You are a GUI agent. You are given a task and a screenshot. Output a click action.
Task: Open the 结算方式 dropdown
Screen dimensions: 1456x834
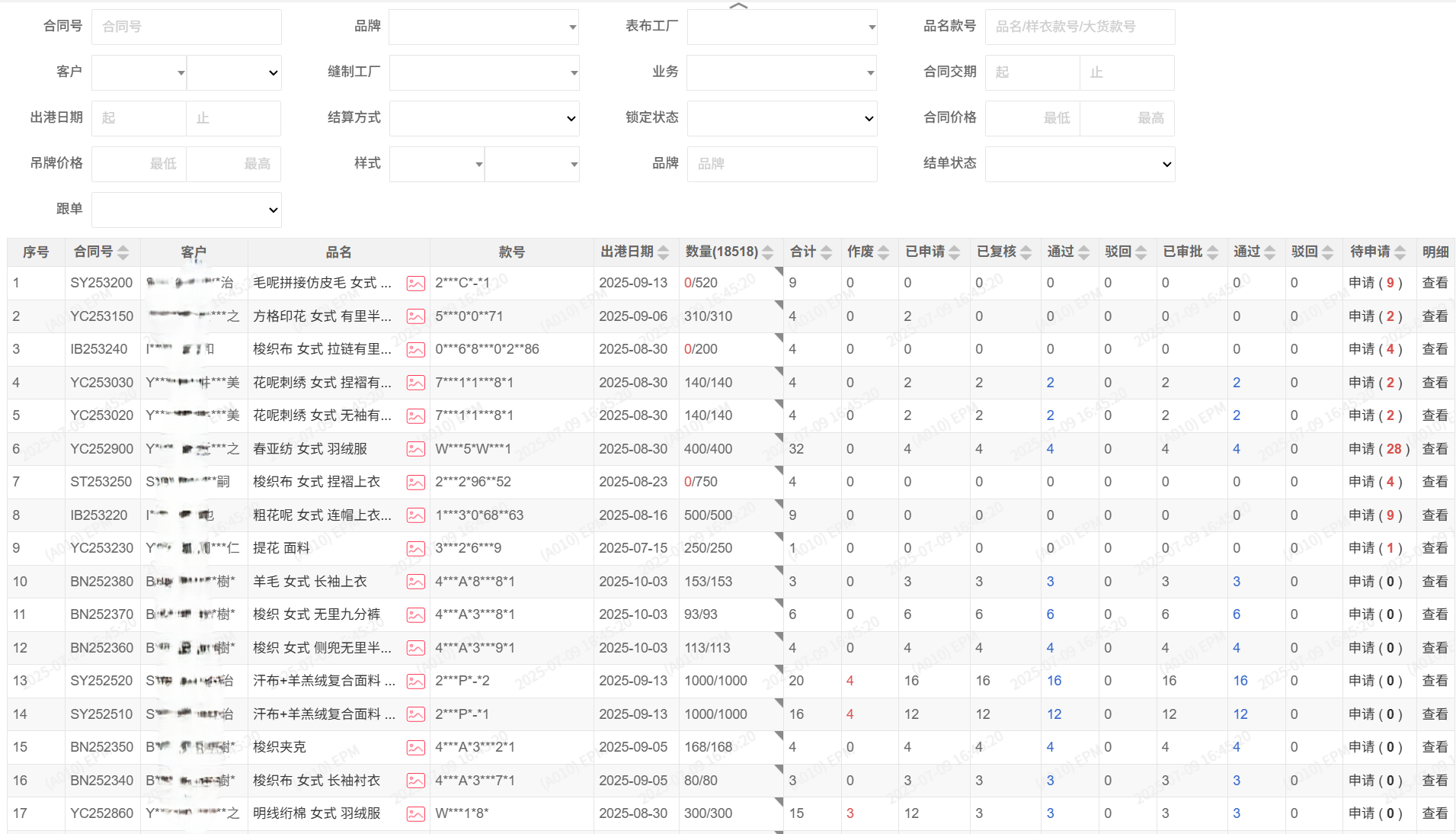484,118
